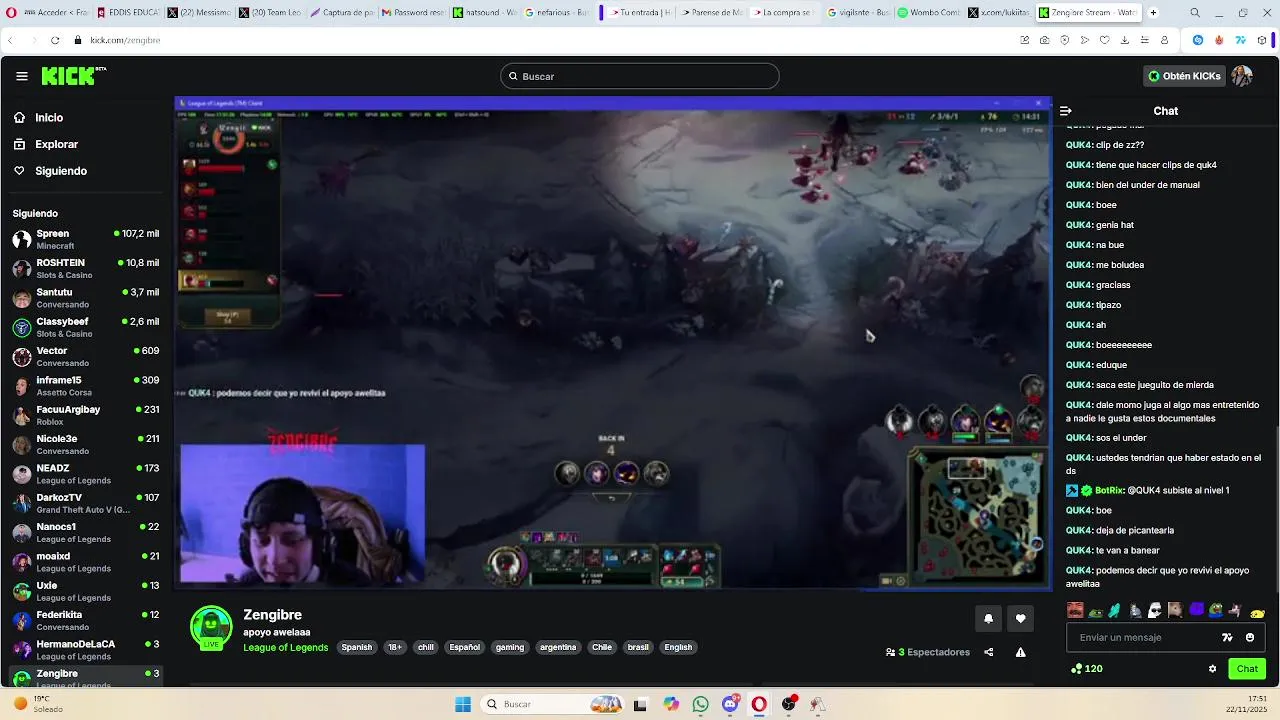Viewport: 1280px width, 720px height.
Task: Click the purple blob emote
Action: pyautogui.click(x=1196, y=610)
